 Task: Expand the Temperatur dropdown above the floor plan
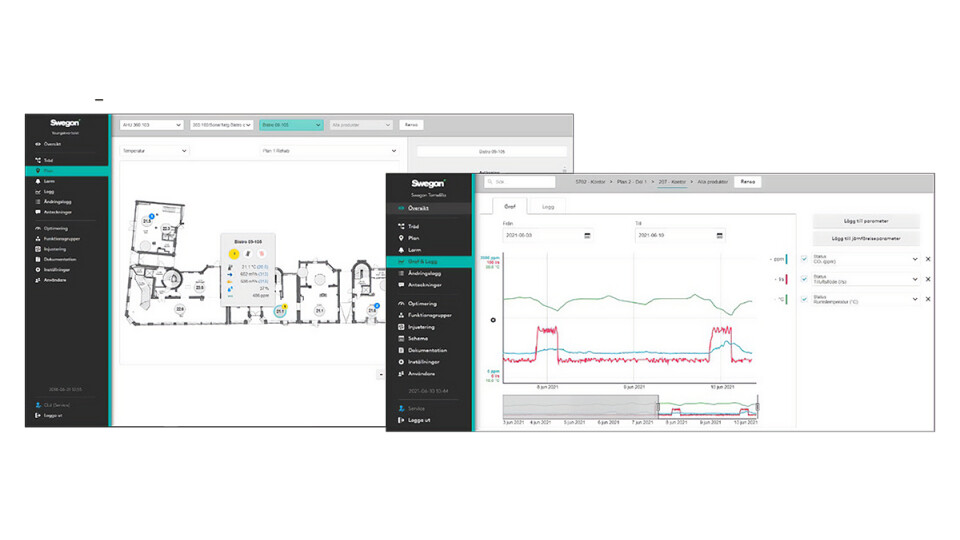tap(153, 151)
